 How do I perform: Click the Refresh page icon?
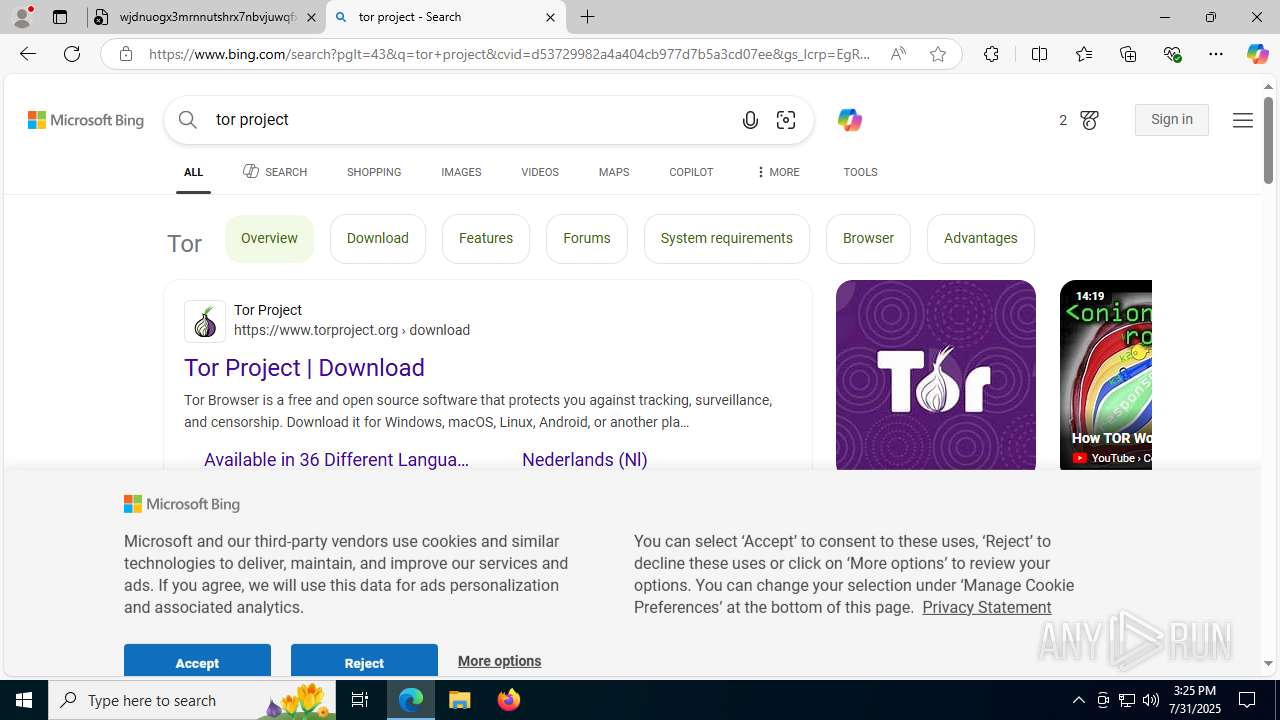[x=72, y=54]
